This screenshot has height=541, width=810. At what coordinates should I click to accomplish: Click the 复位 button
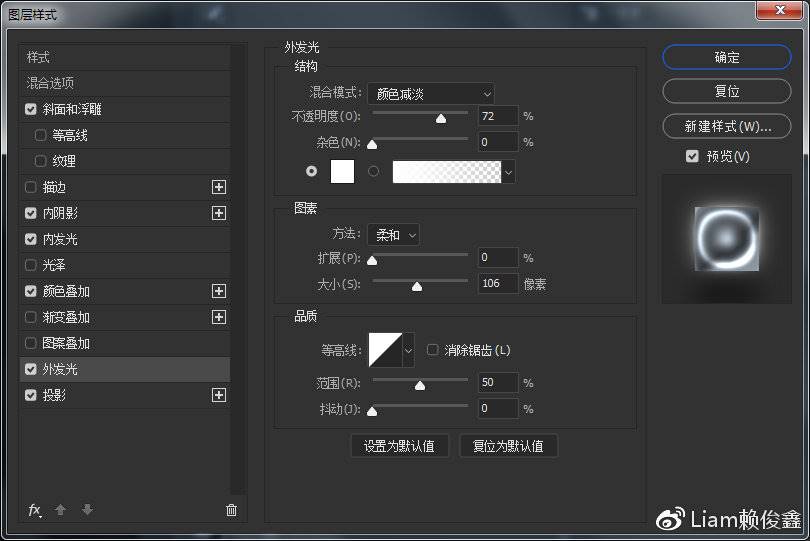(x=727, y=91)
